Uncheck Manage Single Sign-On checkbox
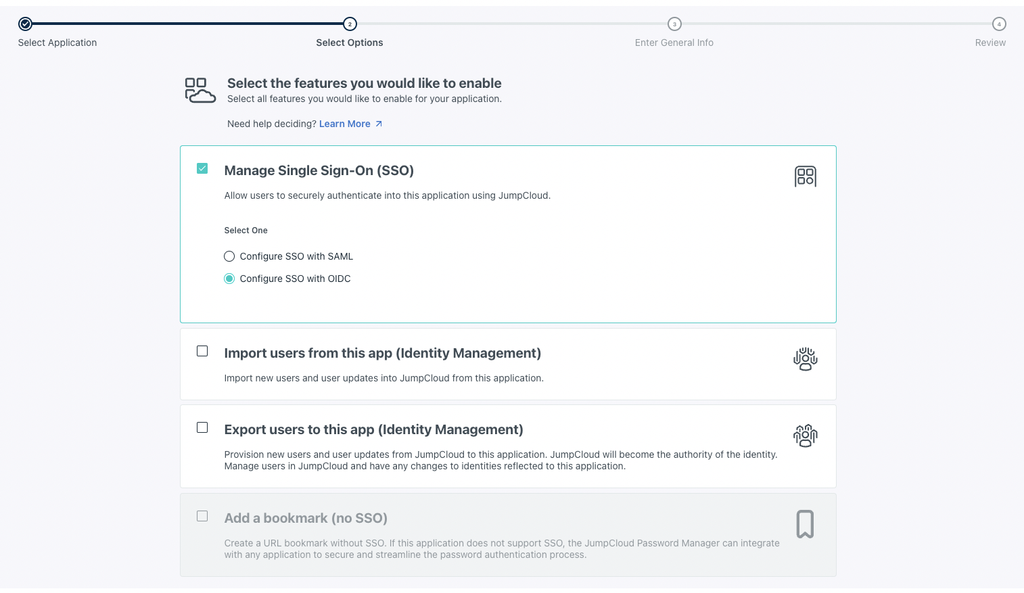1024x593 pixels. coord(202,169)
